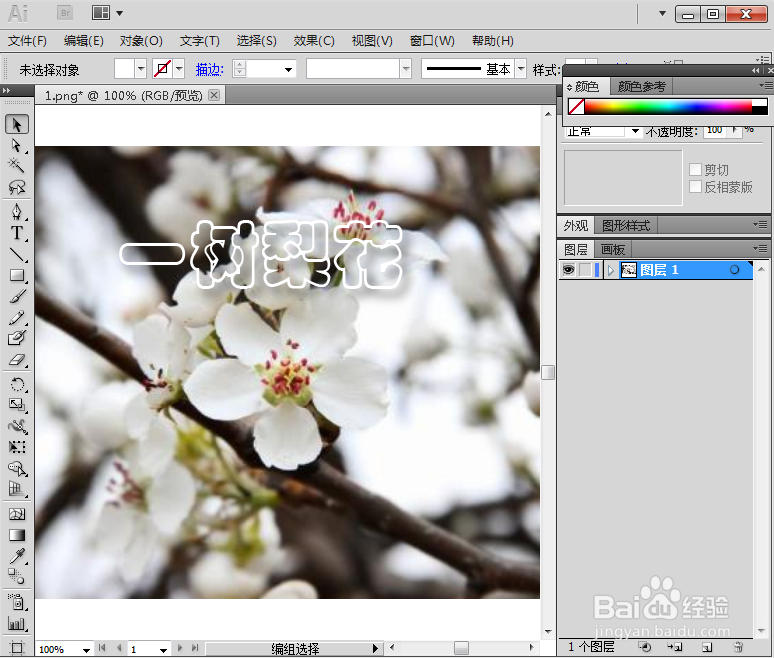Select the Mesh tool

coord(17,514)
